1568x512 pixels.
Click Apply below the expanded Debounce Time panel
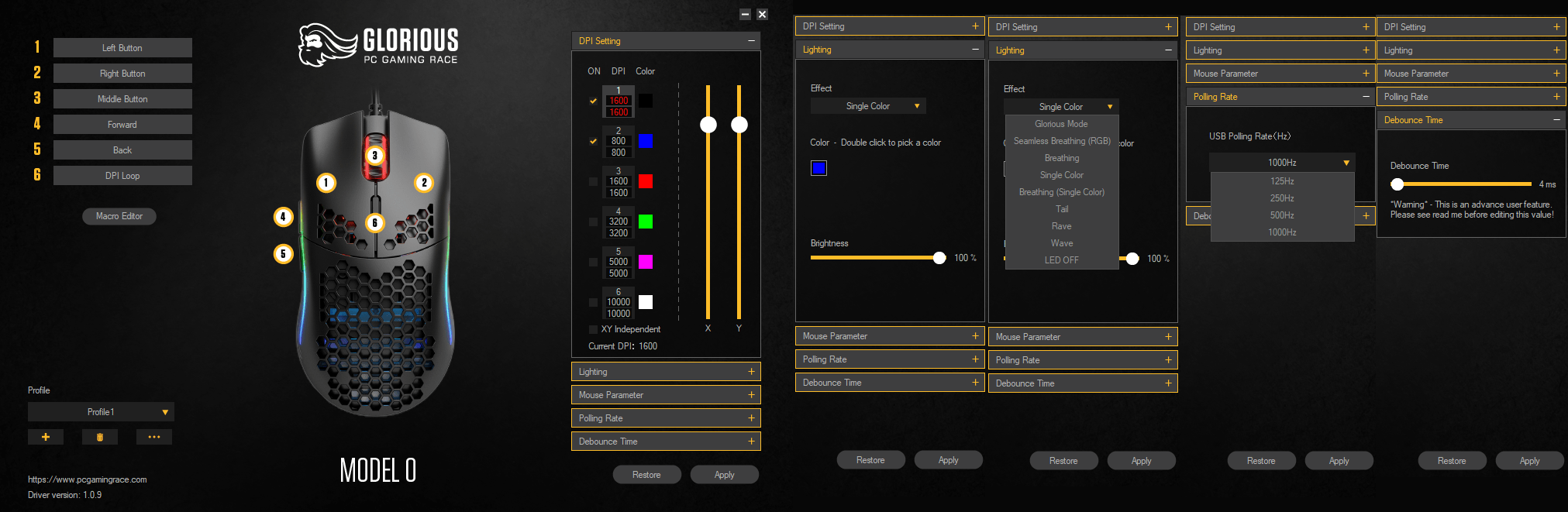click(x=1529, y=461)
